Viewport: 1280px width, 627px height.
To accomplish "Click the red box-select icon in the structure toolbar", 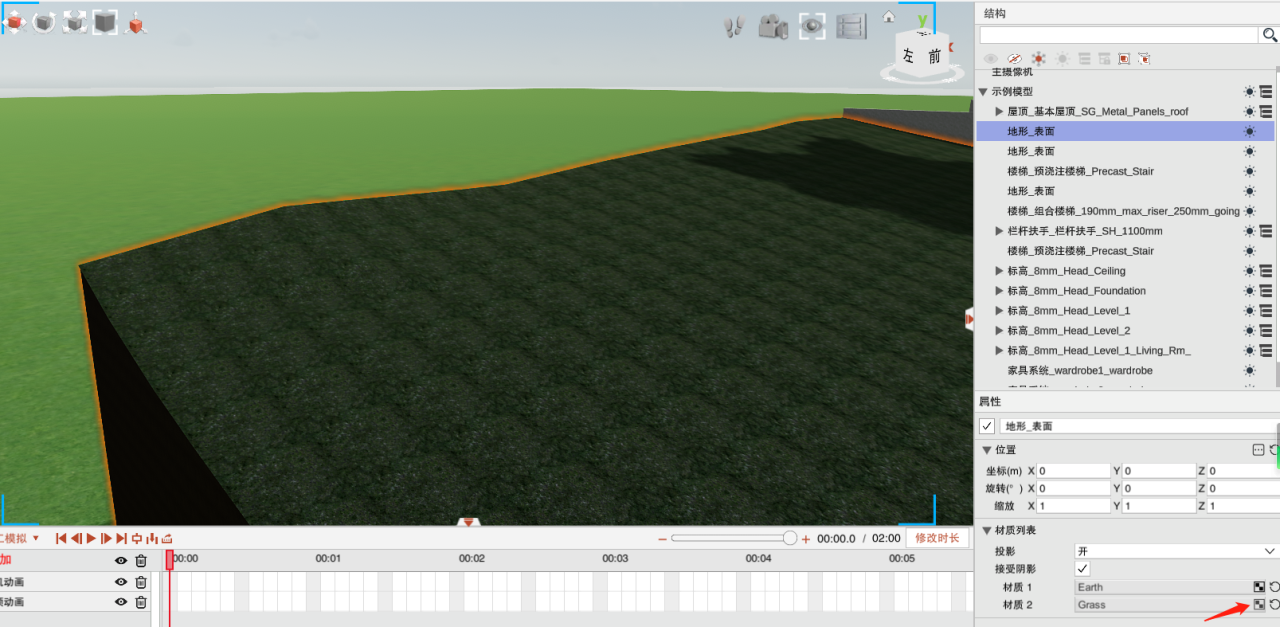I will pos(1124,59).
